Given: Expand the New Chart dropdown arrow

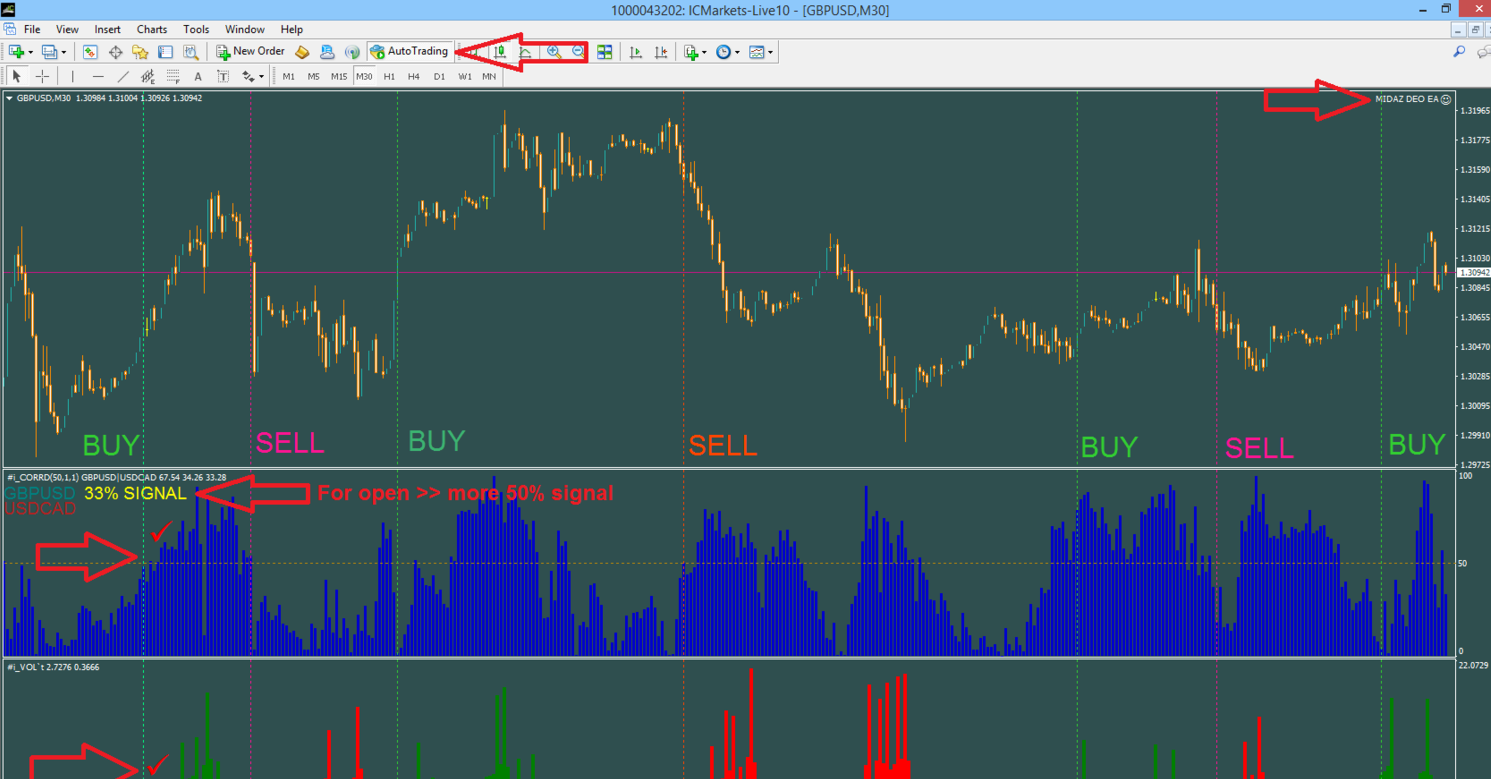Looking at the screenshot, I should click(31, 52).
